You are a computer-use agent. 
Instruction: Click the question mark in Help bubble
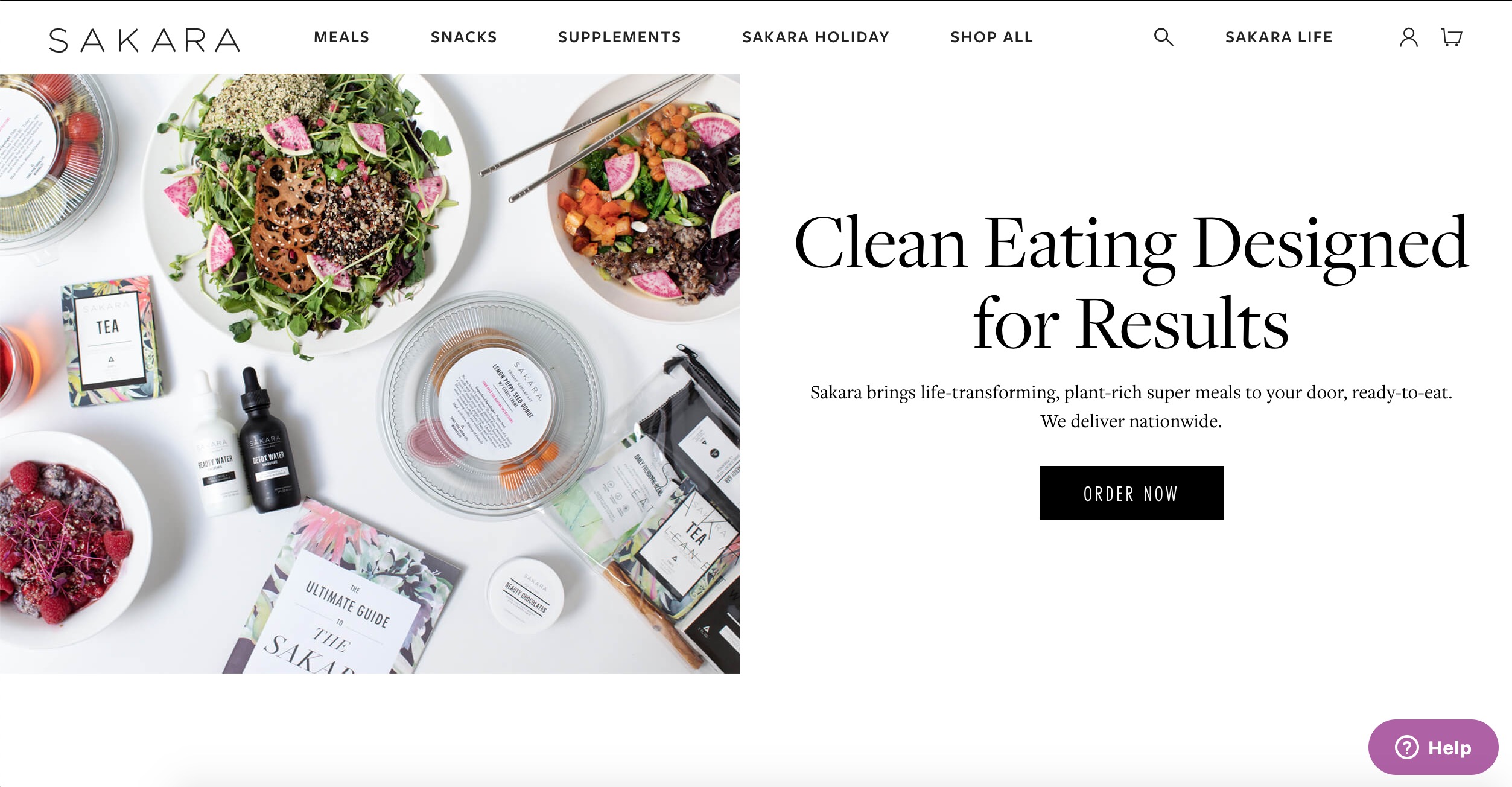(1406, 747)
